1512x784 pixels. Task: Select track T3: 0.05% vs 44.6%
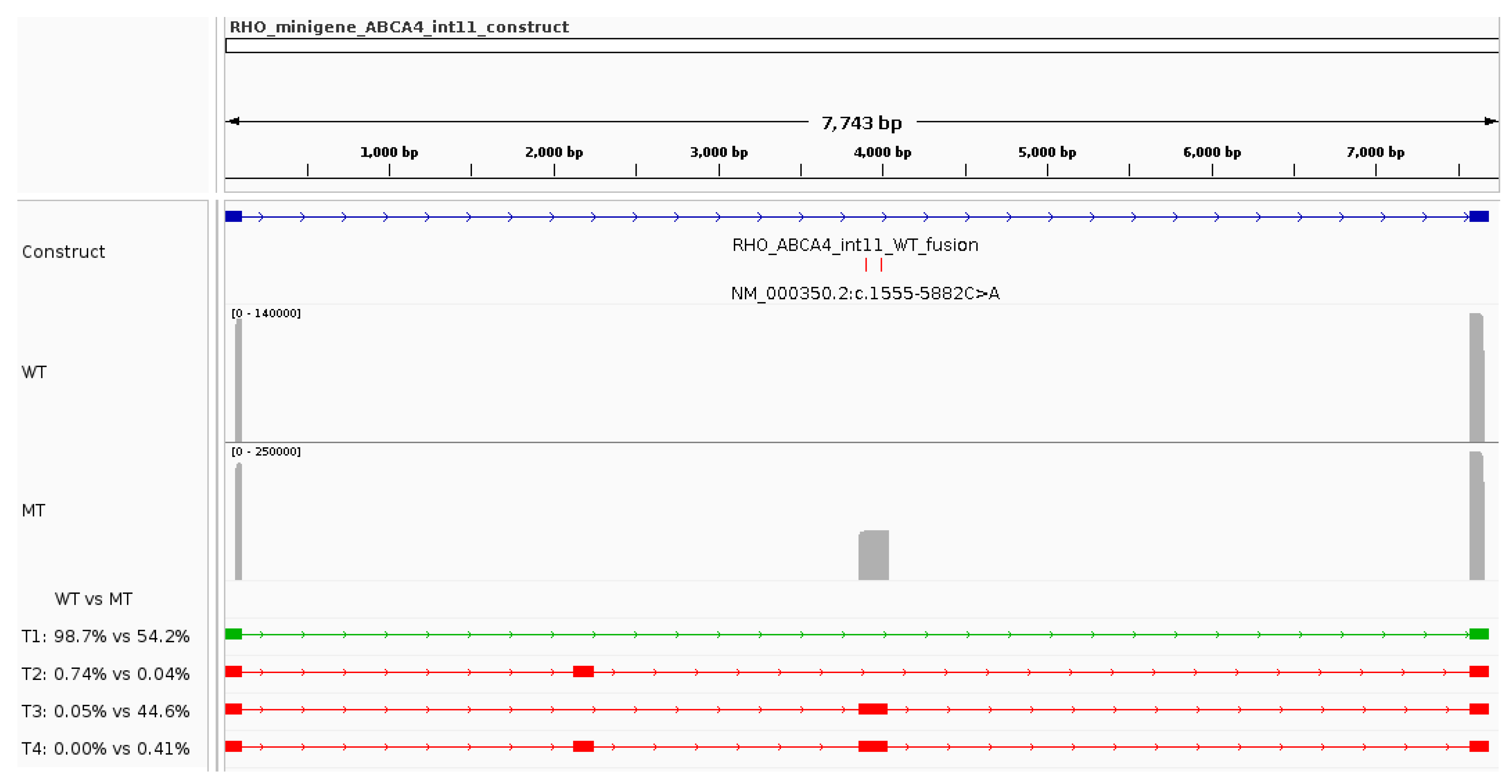coord(106,711)
